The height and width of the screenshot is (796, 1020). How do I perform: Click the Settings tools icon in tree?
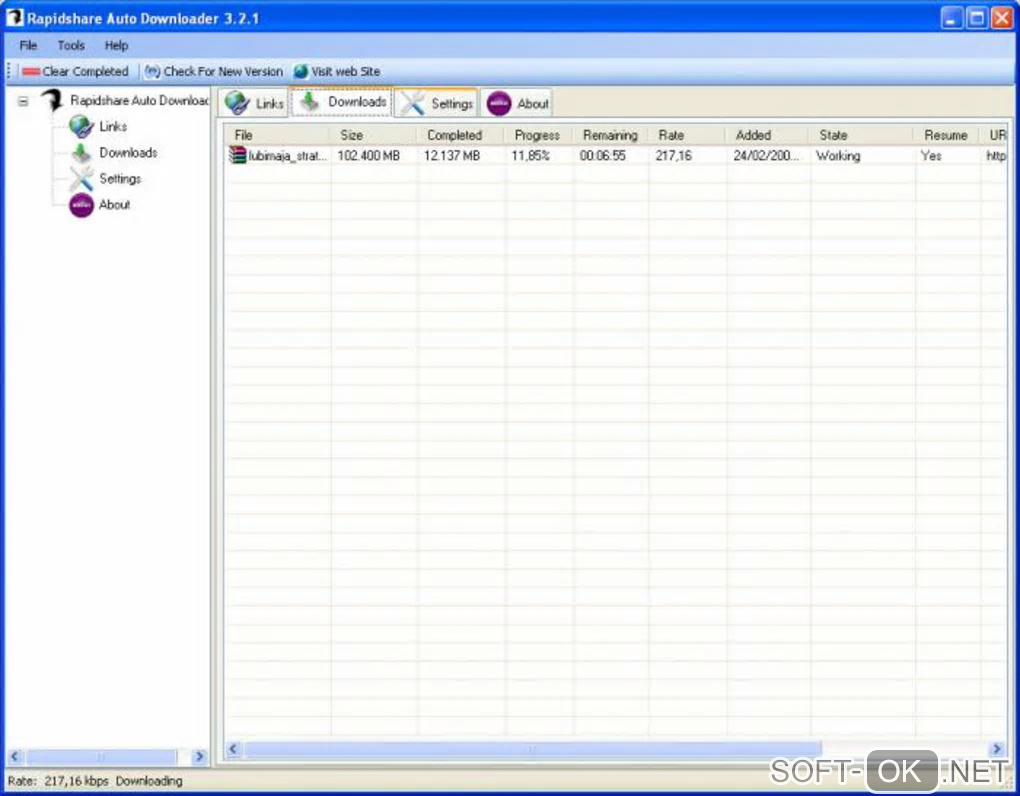coord(81,178)
